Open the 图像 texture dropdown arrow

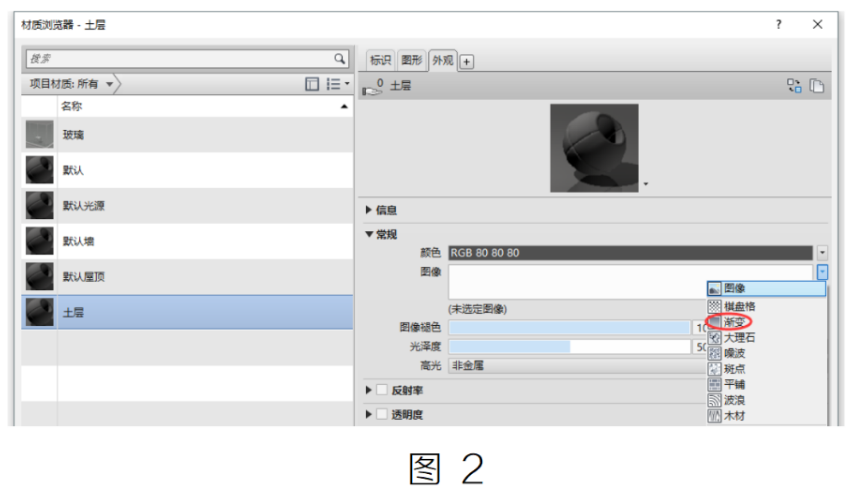(x=822, y=272)
